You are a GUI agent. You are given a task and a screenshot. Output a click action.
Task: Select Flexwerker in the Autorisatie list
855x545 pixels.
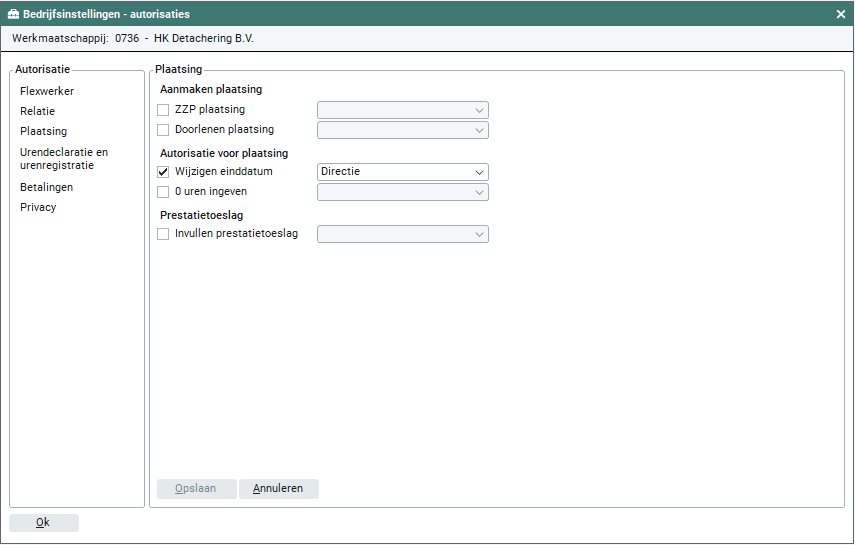[x=47, y=91]
